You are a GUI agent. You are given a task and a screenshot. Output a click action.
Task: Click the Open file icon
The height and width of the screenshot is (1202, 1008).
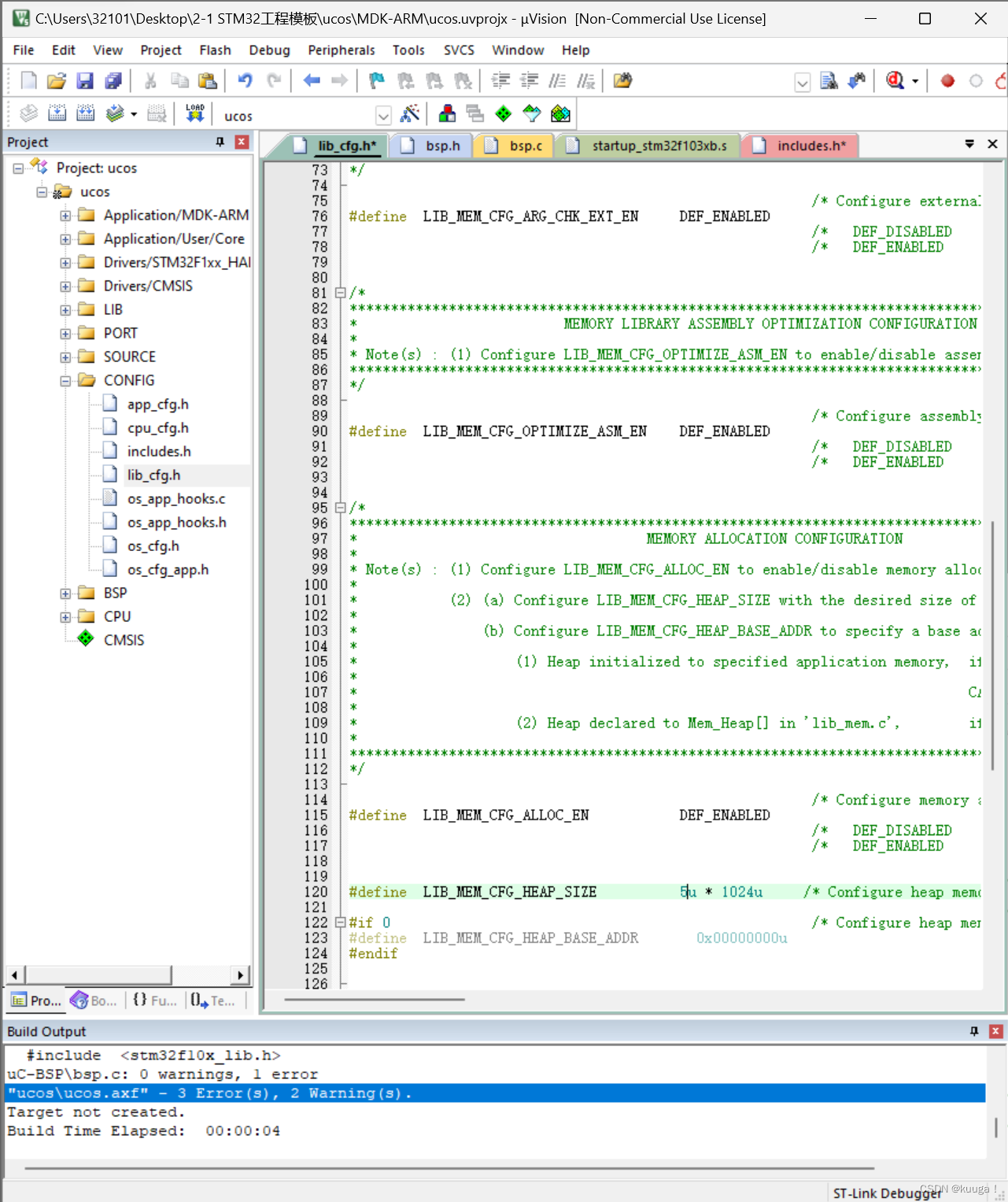tap(57, 80)
